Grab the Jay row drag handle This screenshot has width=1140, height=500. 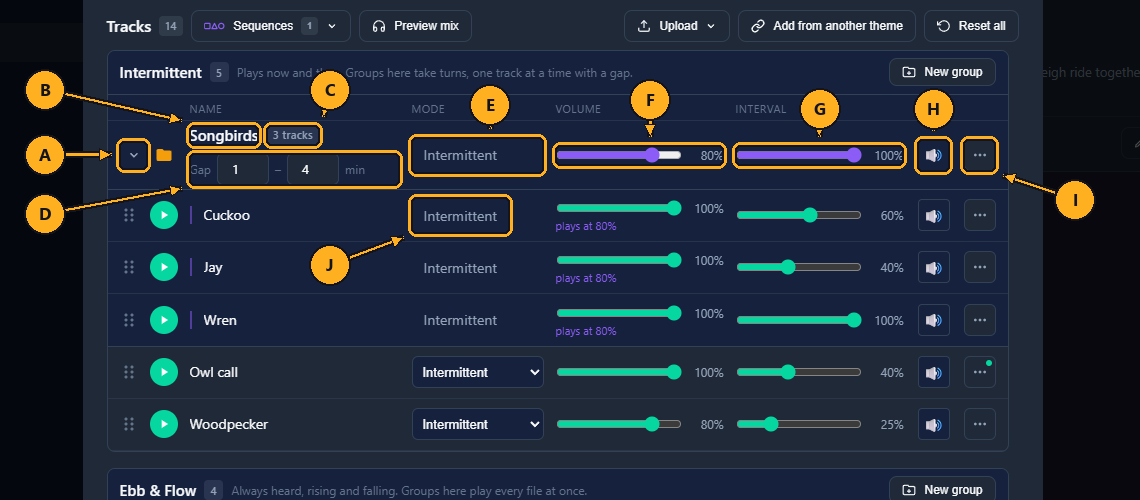point(129,267)
